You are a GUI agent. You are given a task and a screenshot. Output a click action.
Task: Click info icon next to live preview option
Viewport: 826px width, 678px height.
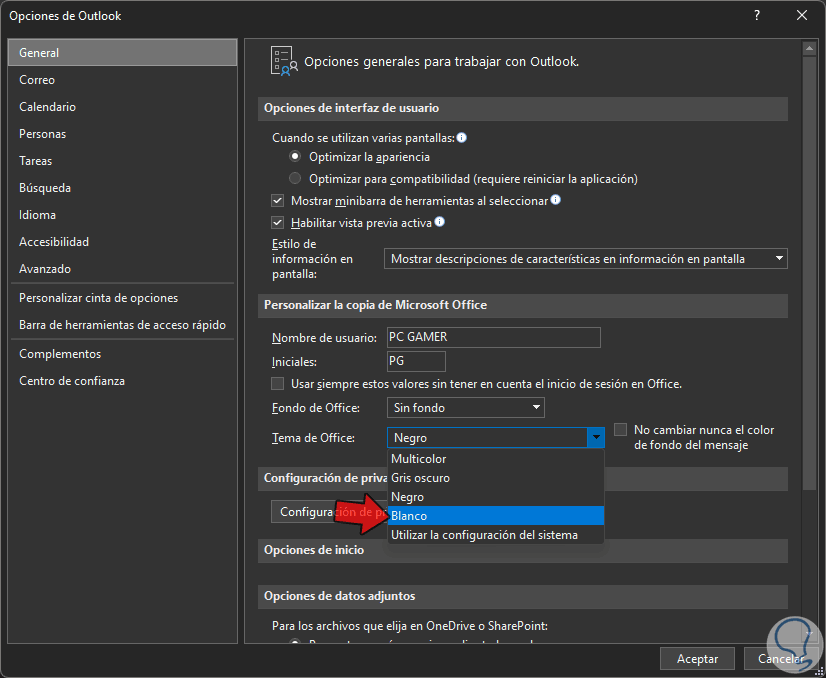coord(439,222)
